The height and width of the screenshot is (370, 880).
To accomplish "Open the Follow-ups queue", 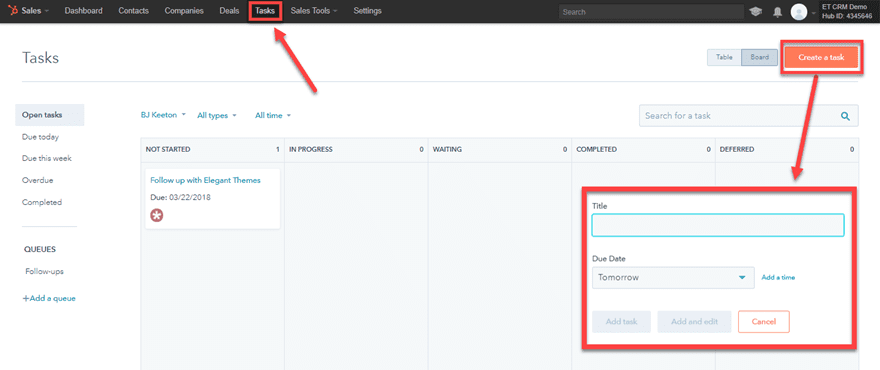I will click(x=44, y=271).
